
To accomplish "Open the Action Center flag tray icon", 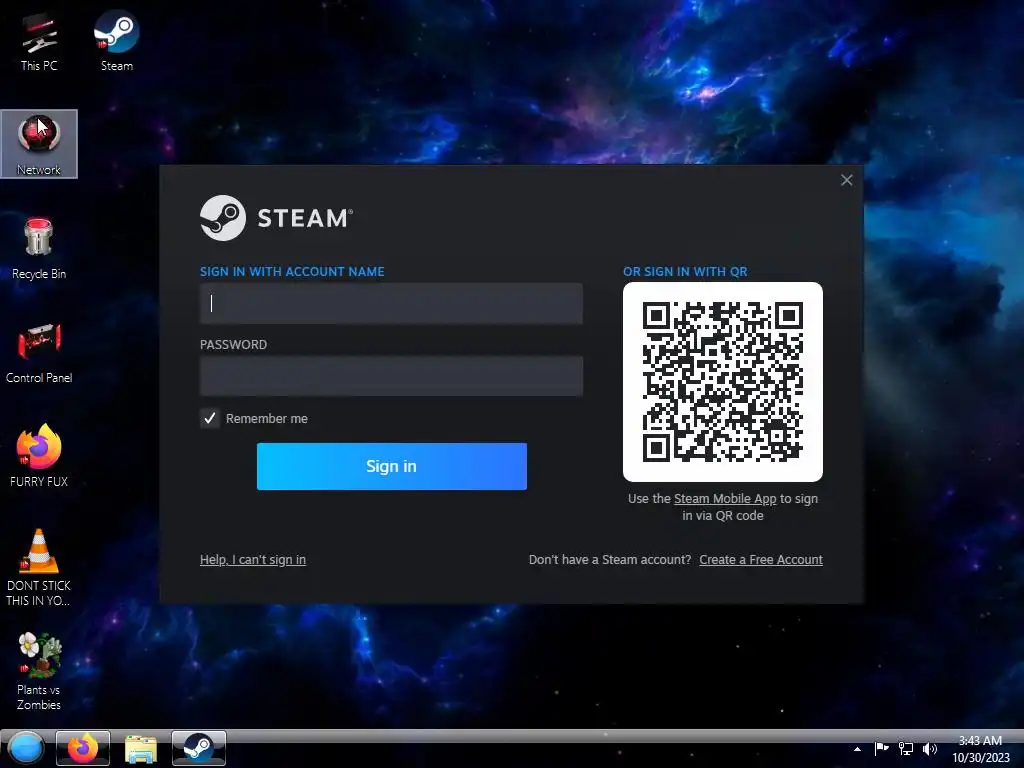I will coord(882,748).
